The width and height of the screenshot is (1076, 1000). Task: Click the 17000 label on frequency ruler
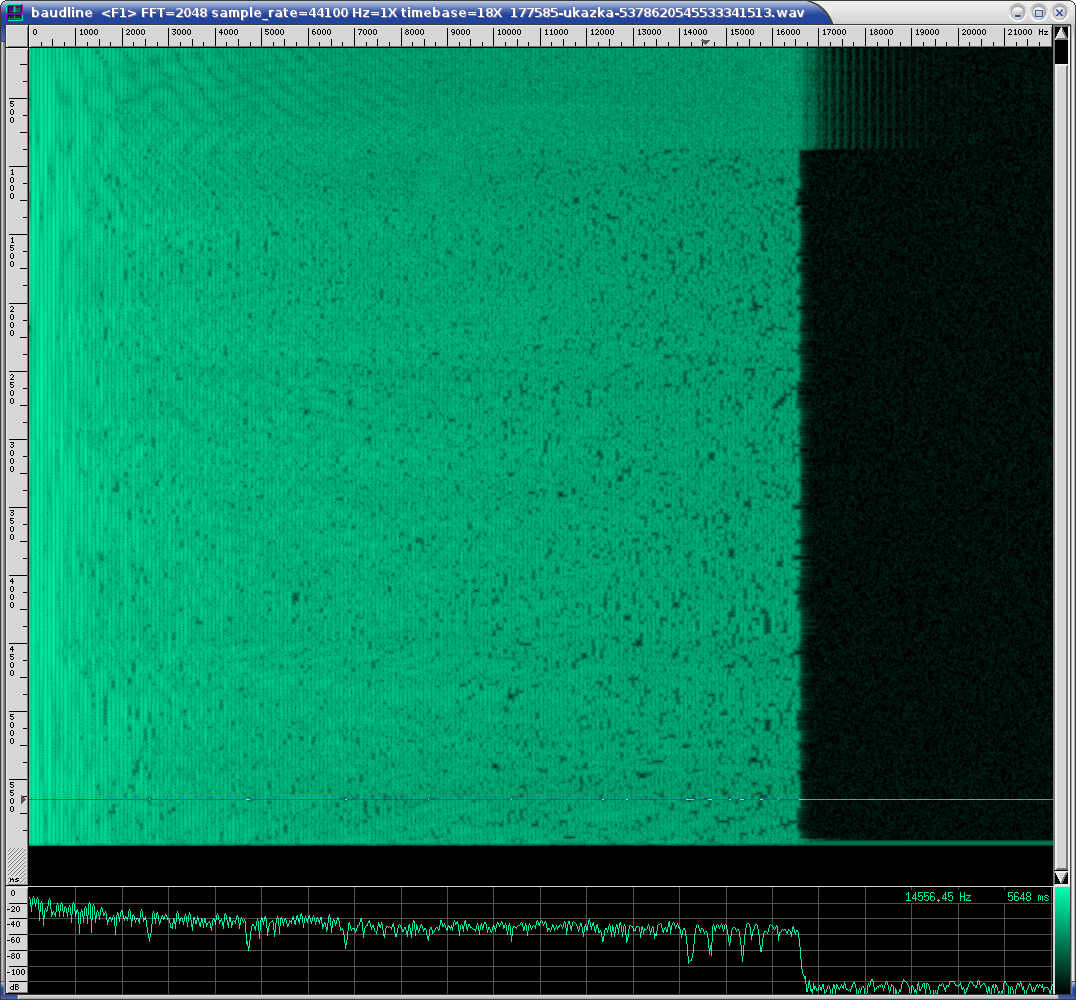(834, 32)
